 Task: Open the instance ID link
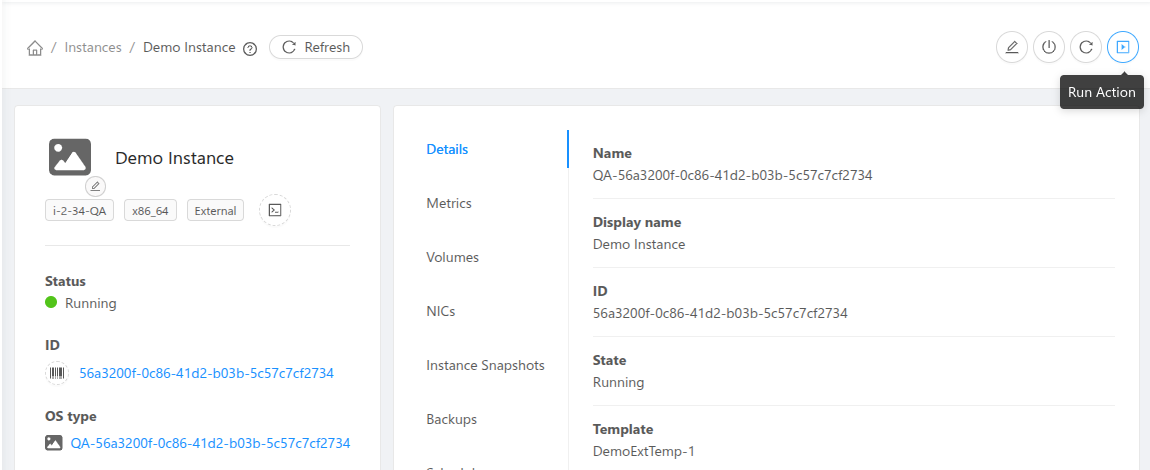(x=206, y=373)
